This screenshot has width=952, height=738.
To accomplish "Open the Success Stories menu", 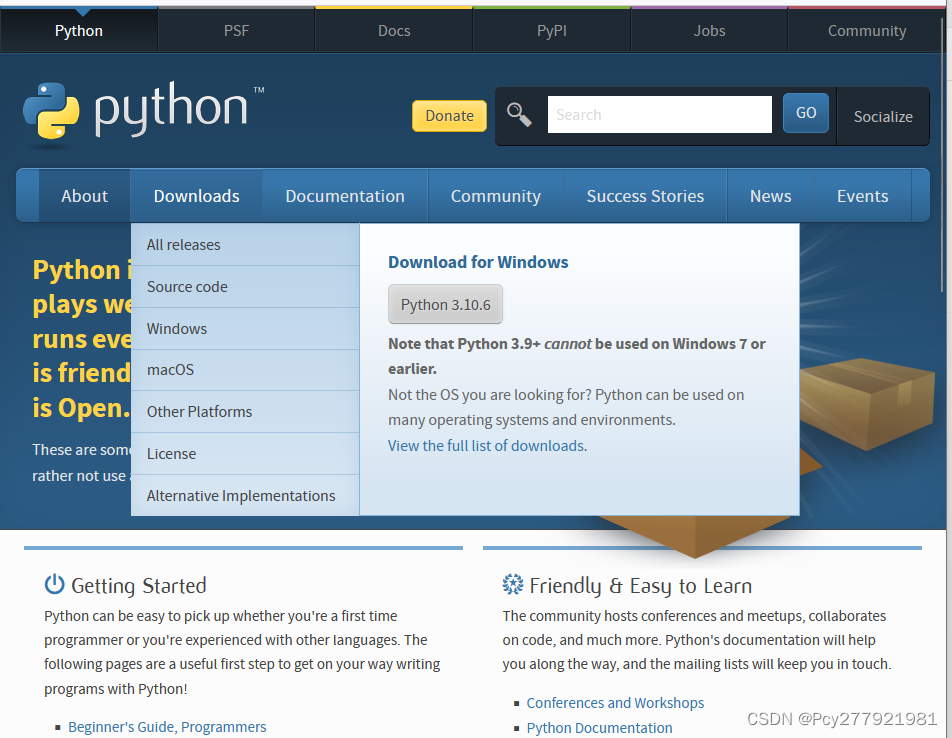I will click(645, 196).
